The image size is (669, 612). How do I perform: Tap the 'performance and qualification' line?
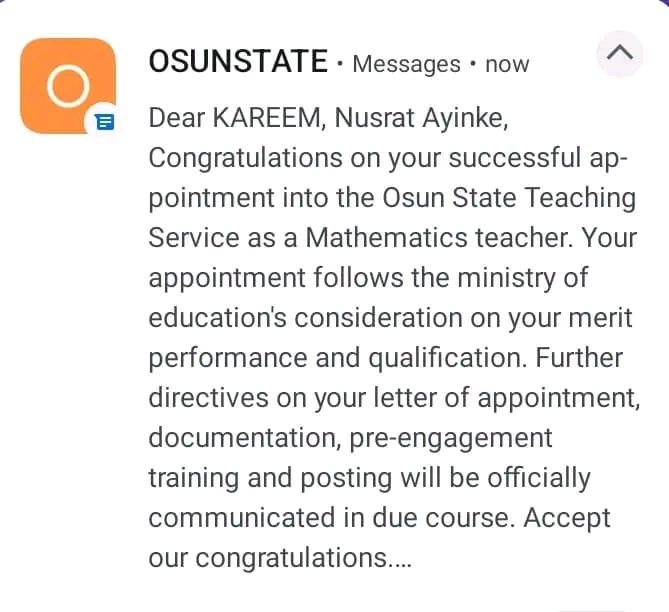coord(334,358)
